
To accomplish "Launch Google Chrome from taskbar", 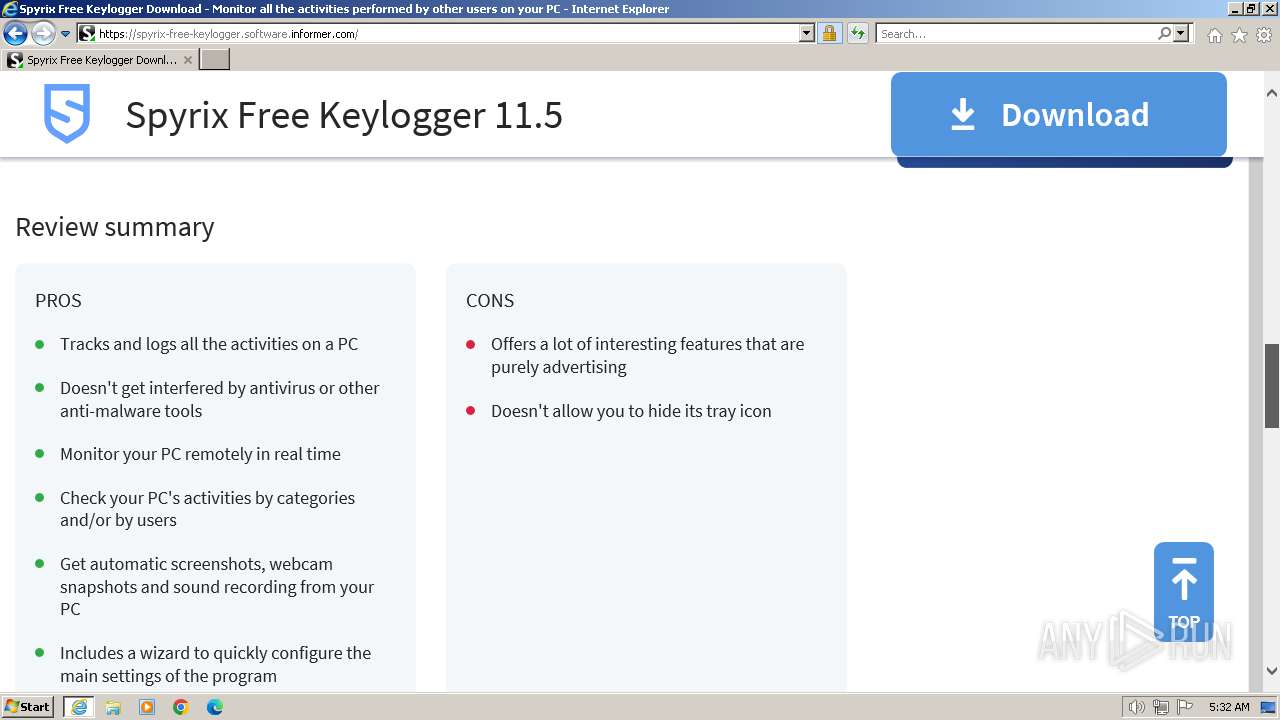I will (x=181, y=707).
